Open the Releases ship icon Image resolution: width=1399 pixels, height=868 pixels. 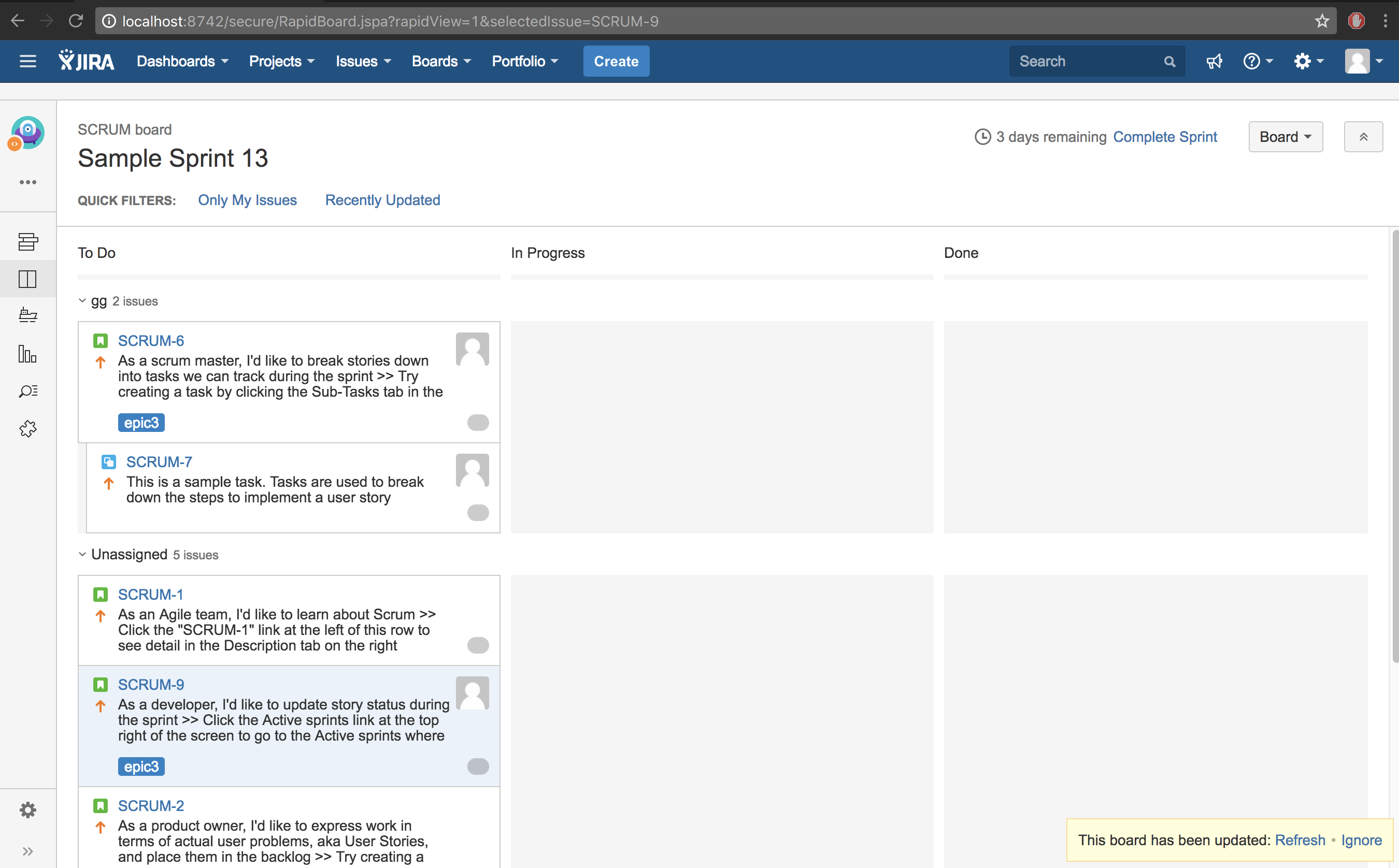[27, 315]
